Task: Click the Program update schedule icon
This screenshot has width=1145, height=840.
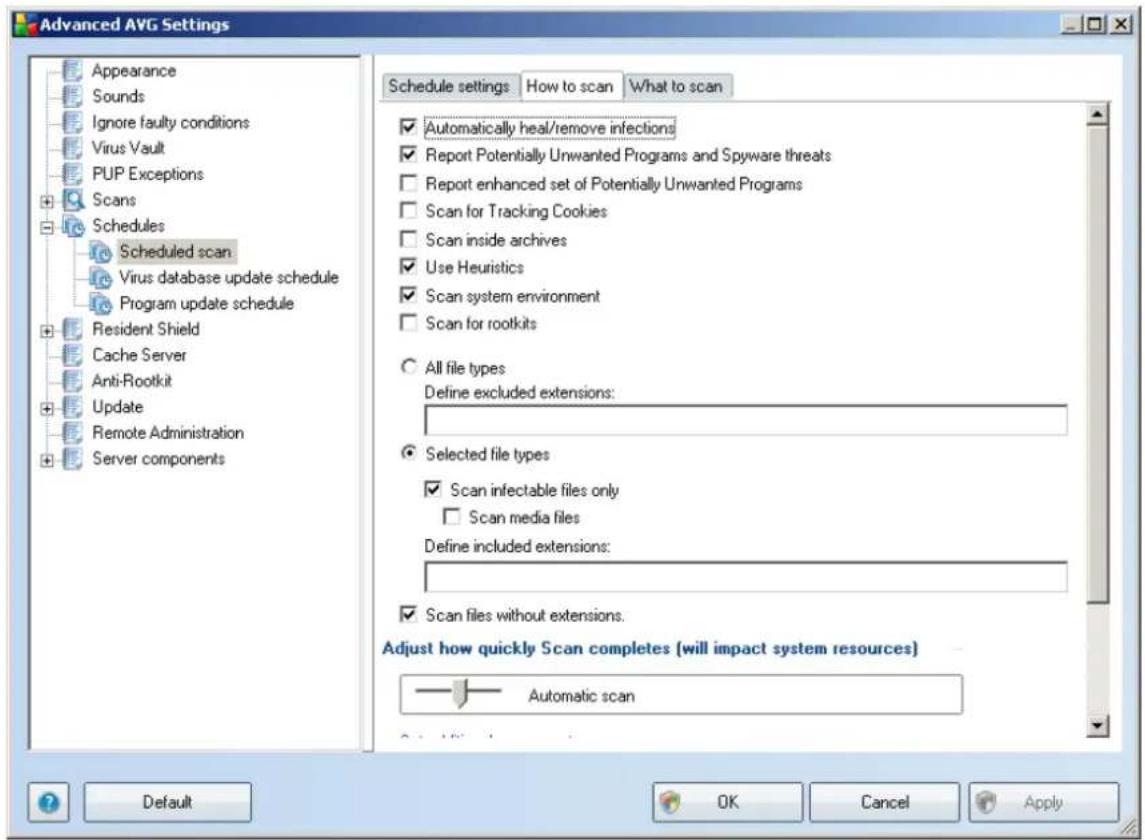Action: (100, 303)
